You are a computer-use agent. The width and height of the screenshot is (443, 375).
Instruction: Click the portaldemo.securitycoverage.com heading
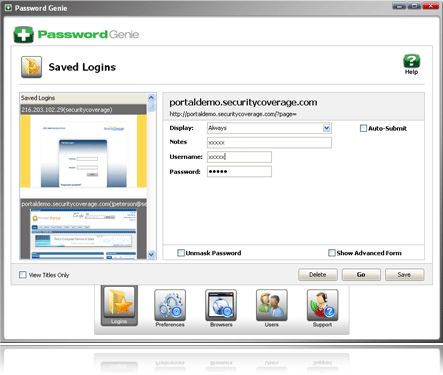(x=243, y=102)
